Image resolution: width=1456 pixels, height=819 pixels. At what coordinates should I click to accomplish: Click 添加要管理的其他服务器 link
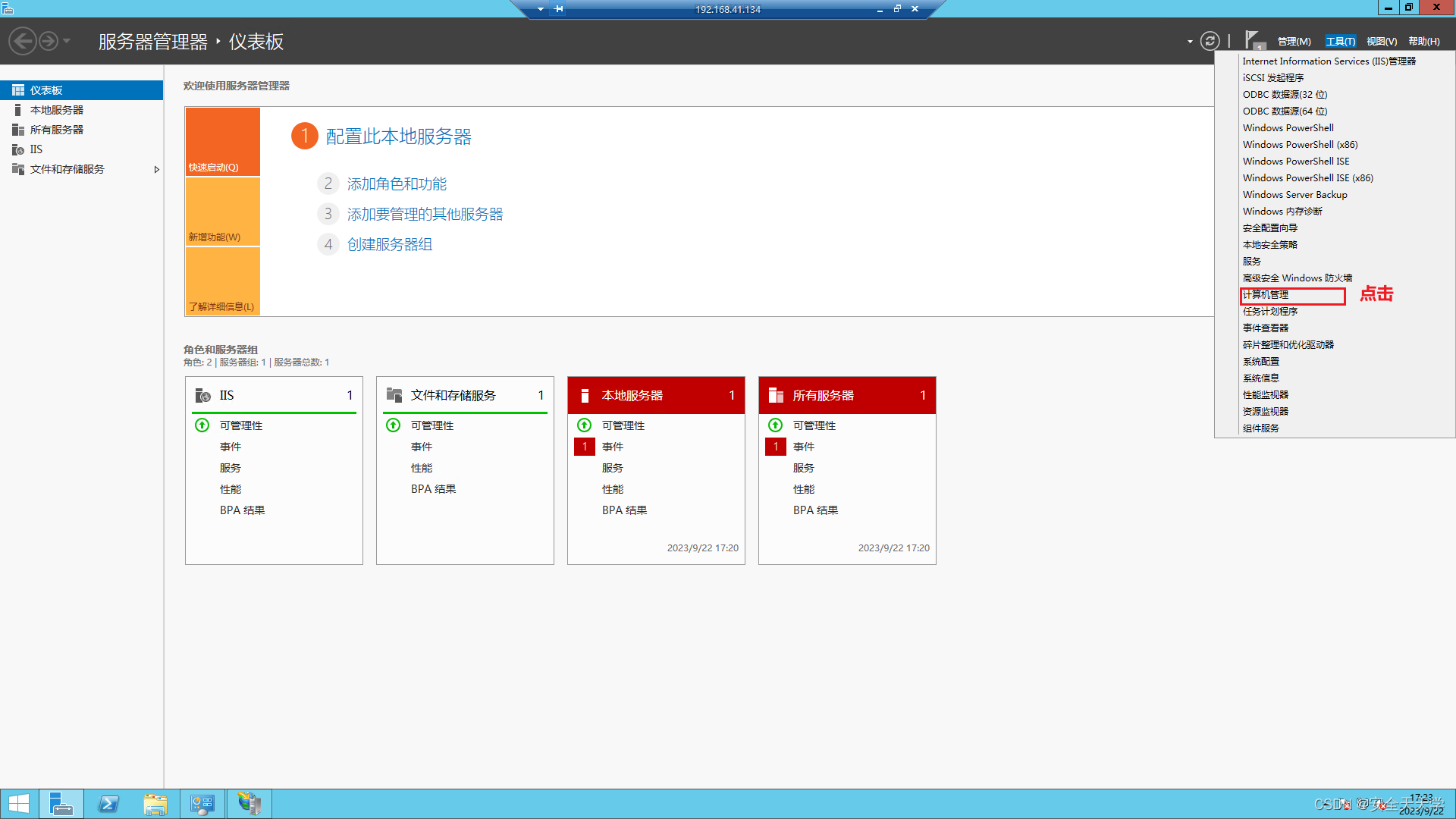tap(425, 215)
